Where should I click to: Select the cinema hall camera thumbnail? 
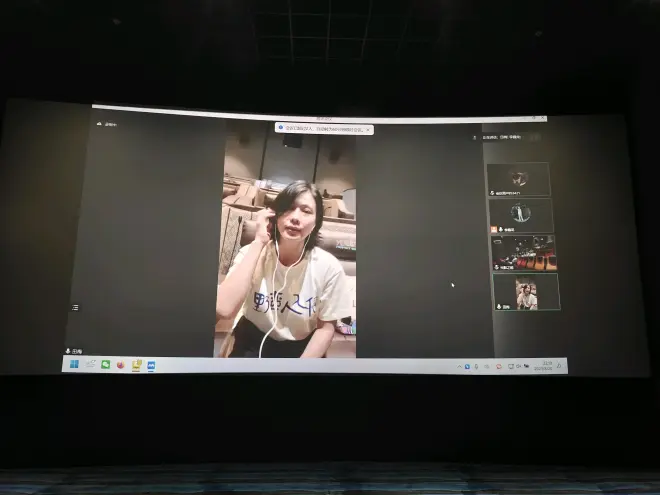tap(523, 252)
